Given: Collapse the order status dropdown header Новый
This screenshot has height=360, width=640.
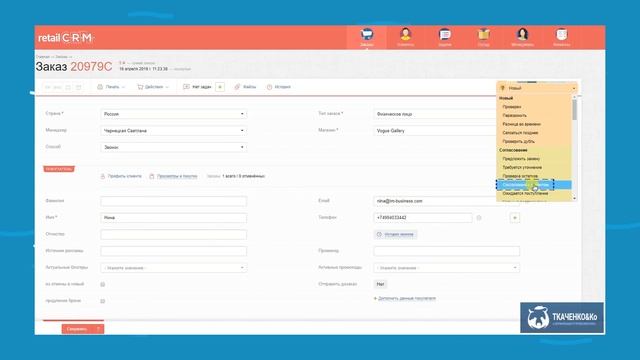Looking at the screenshot, I should tap(537, 88).
